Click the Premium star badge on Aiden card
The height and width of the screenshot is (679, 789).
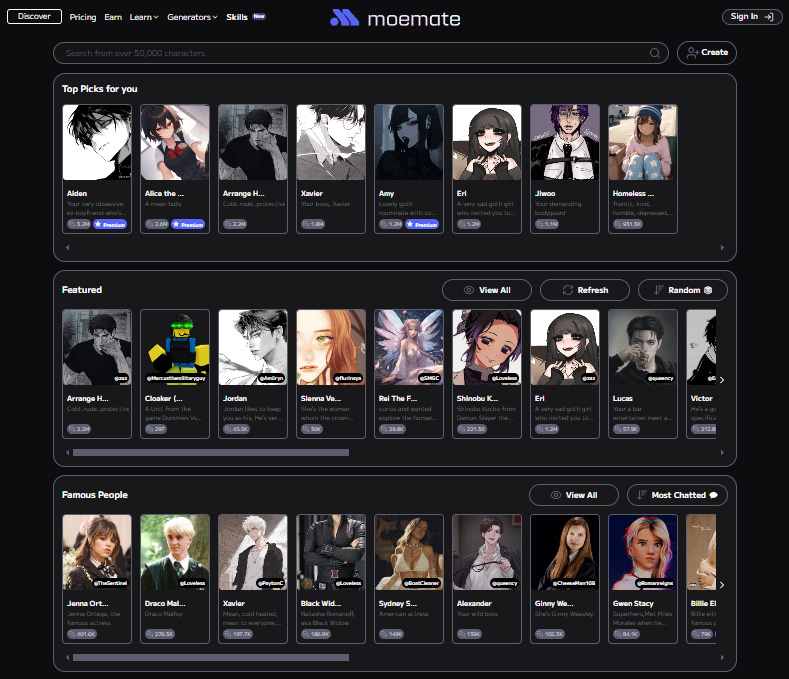point(110,224)
